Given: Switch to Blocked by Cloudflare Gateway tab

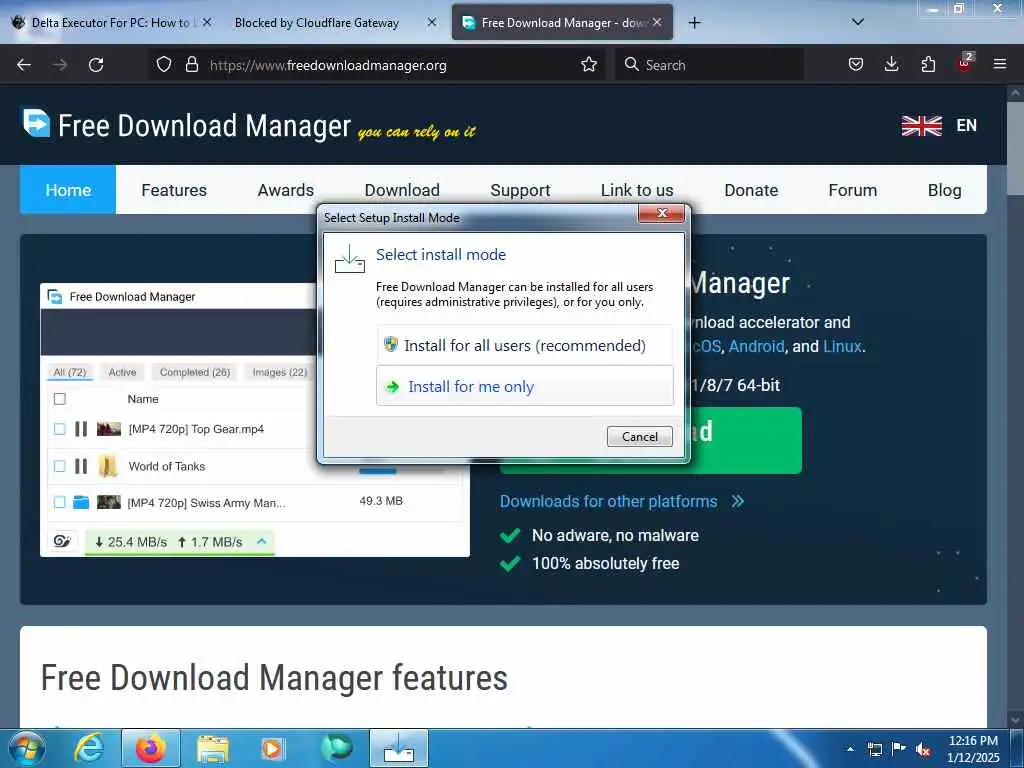Looking at the screenshot, I should pos(317,23).
